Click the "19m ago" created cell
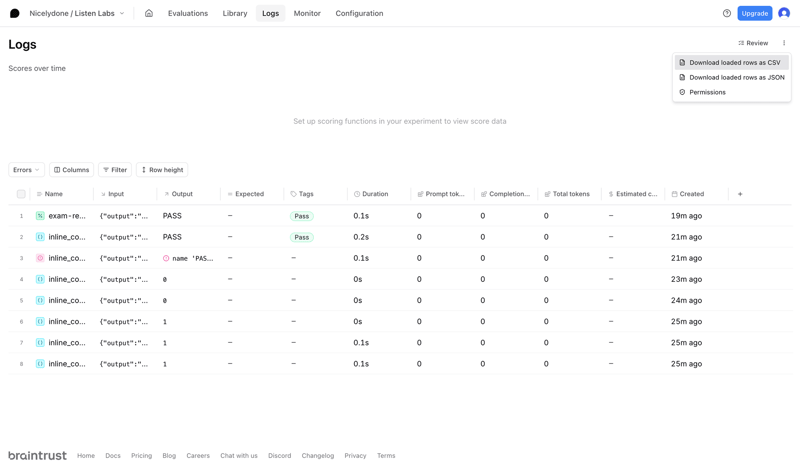Screen dimensions: 800x470 (x=686, y=216)
